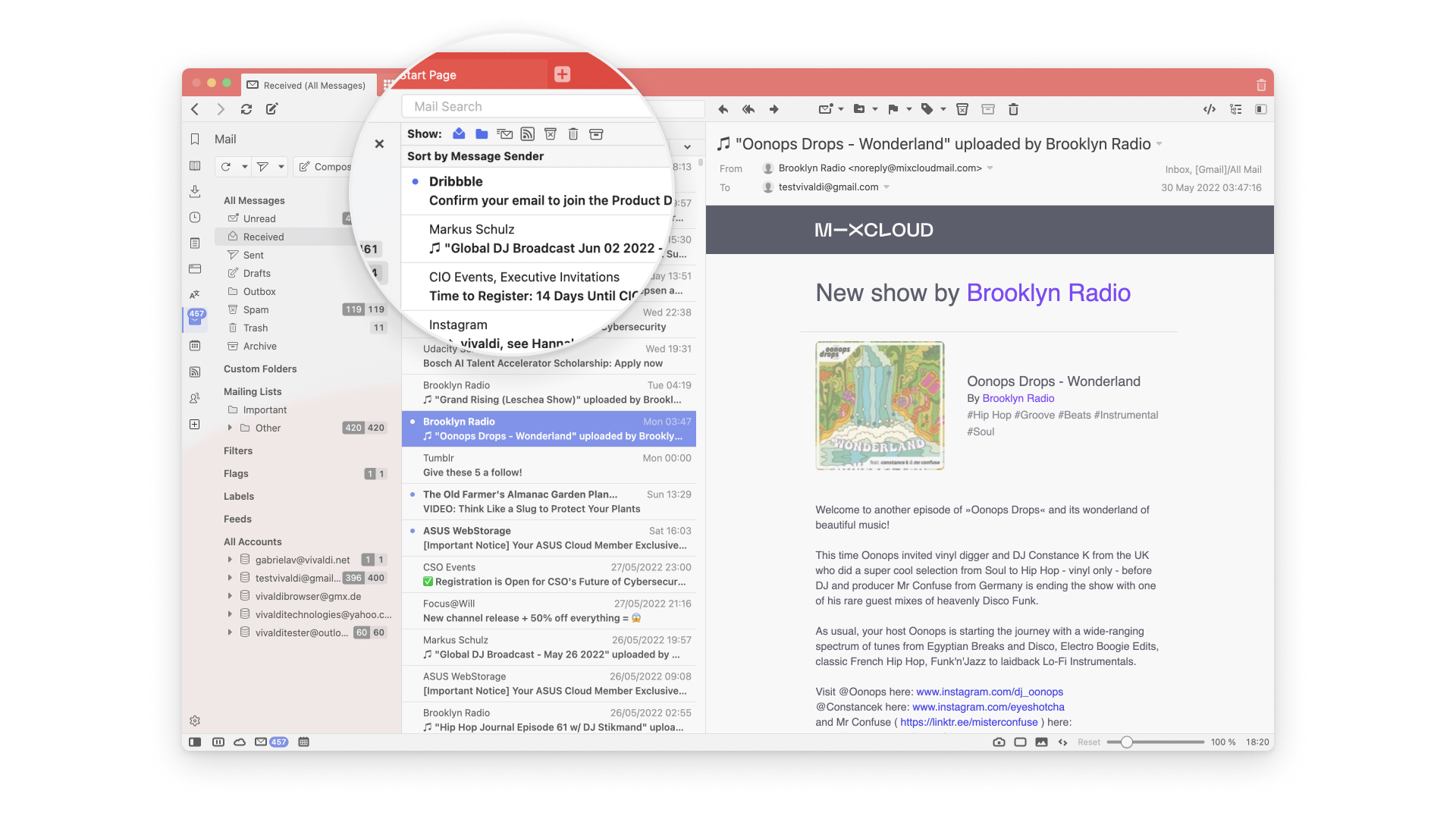Toggle unread filter in Show bar
Image resolution: width=1456 pixels, height=819 pixels.
tap(459, 133)
